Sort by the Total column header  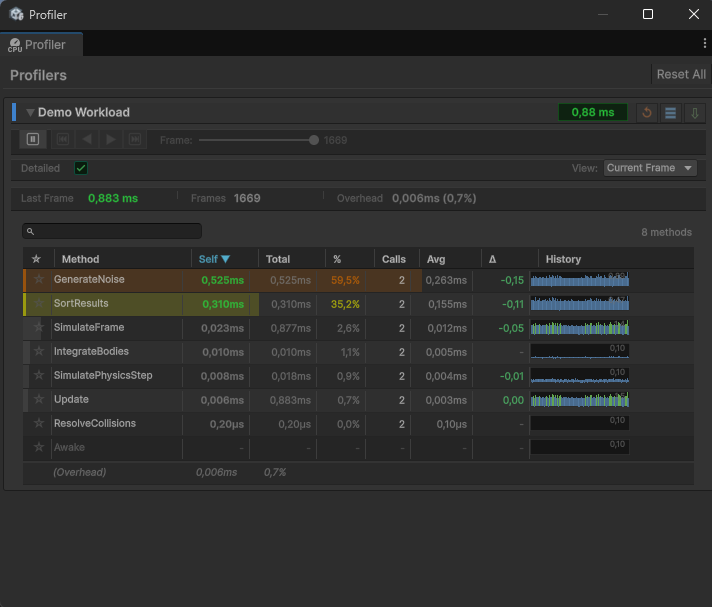tap(278, 259)
